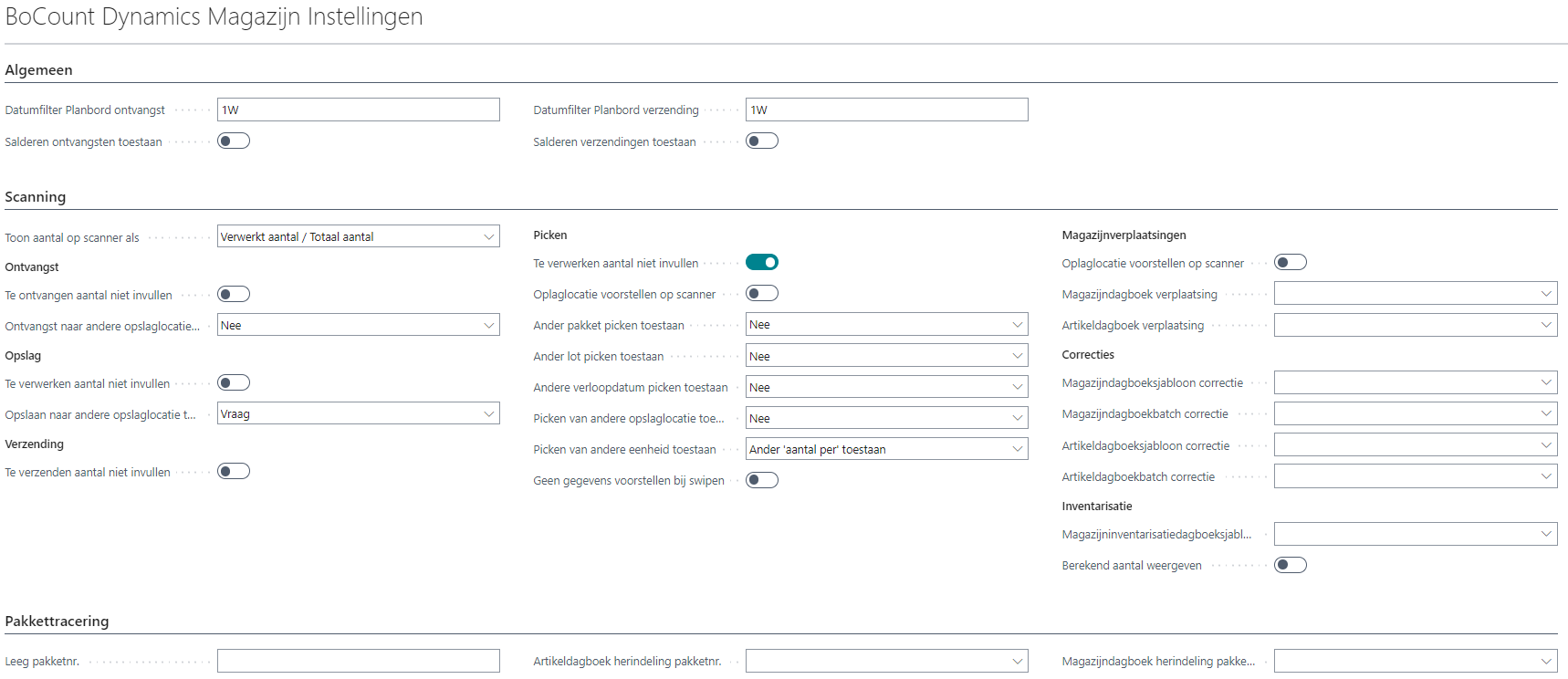1568x679 pixels.
Task: Toggle Magazijnverplaatsingen's Oplaglocatie voorstellen op scanner
Action: 1291,262
